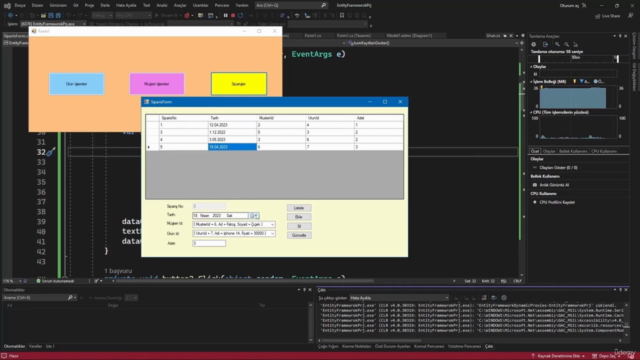The height and width of the screenshot is (360, 640).
Task: Collapse the CPU graph section
Action: pyautogui.click(x=531, y=112)
